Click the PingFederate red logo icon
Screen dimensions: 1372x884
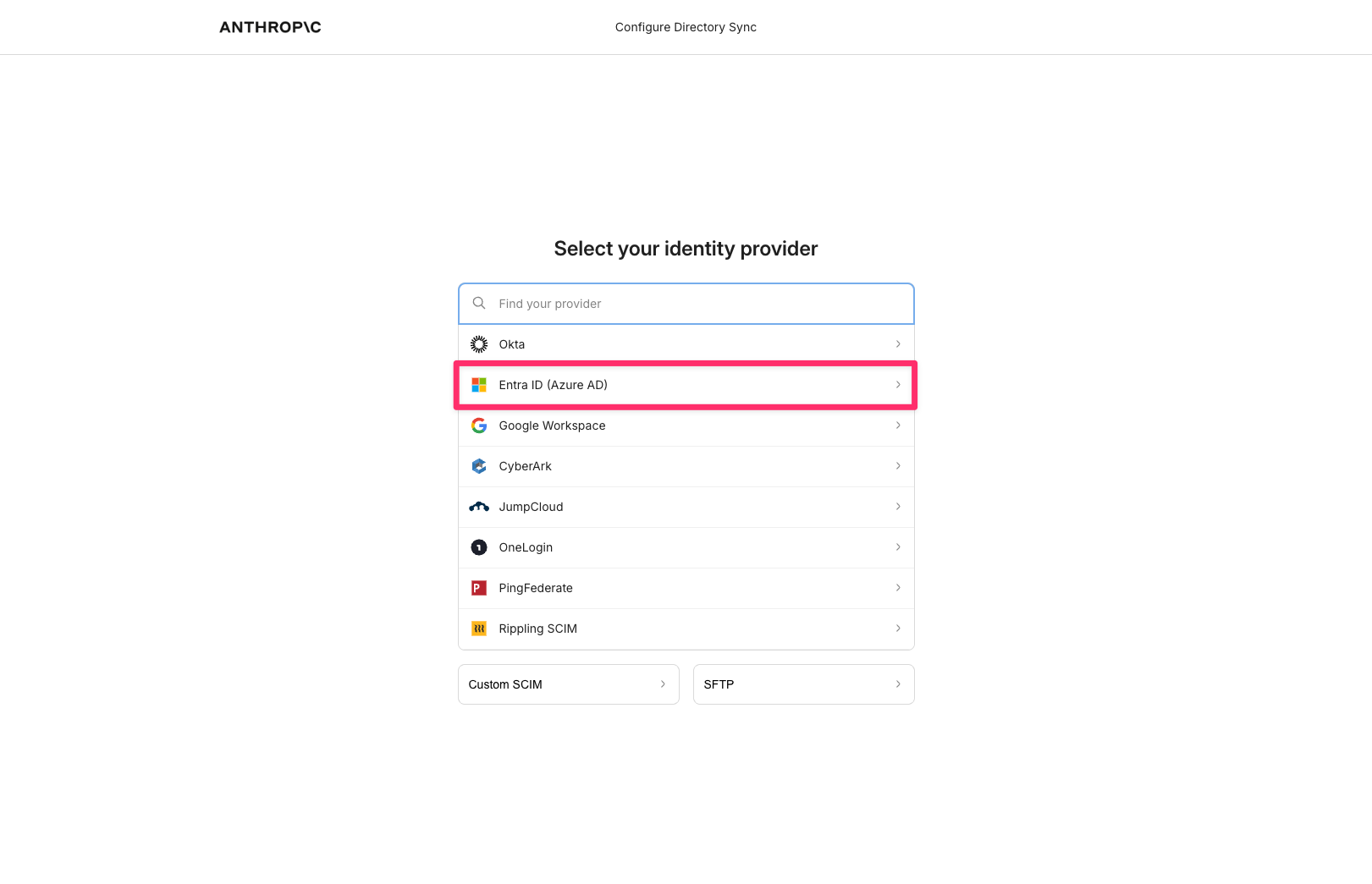pos(479,588)
